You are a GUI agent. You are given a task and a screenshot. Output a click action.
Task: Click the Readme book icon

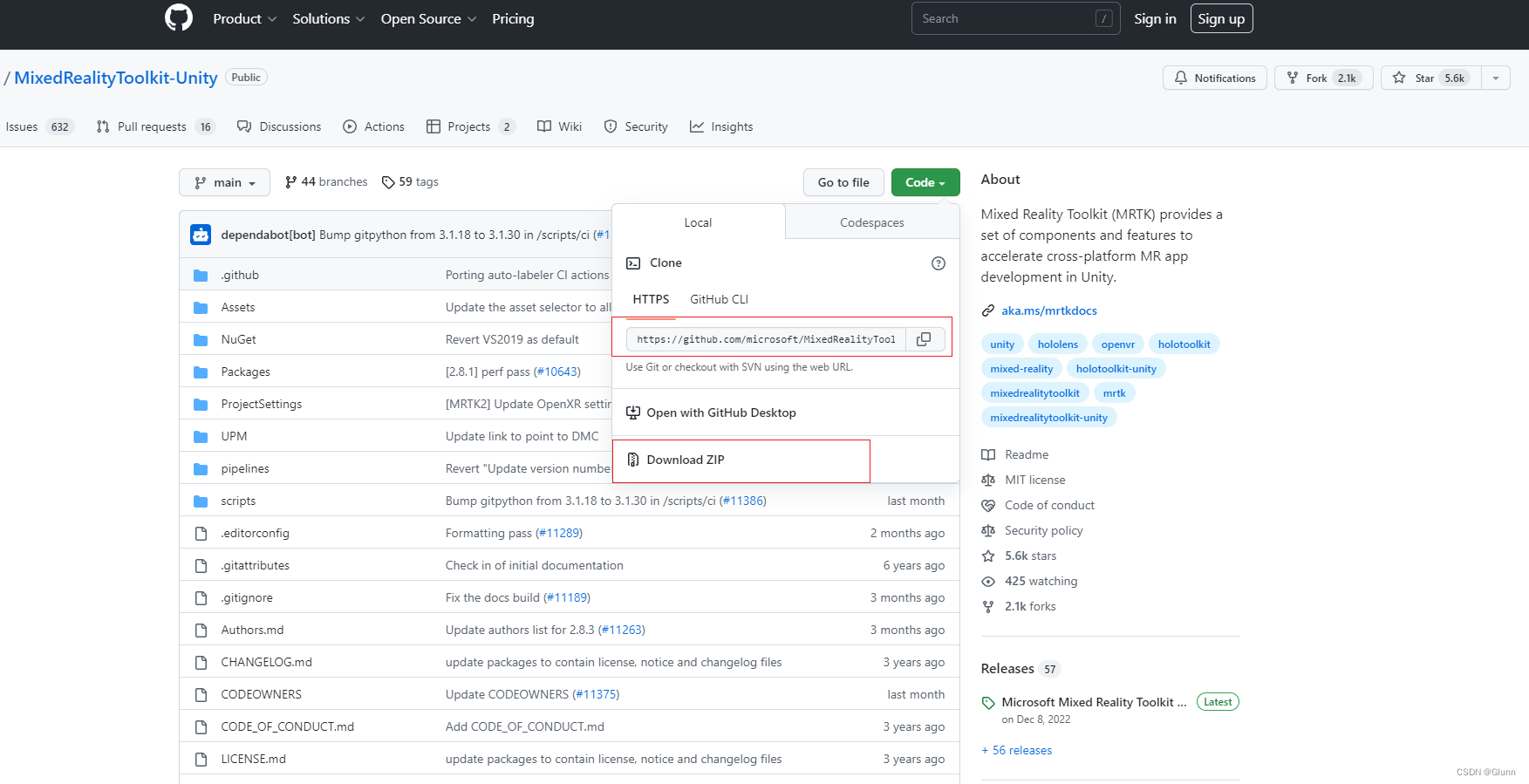(988, 454)
